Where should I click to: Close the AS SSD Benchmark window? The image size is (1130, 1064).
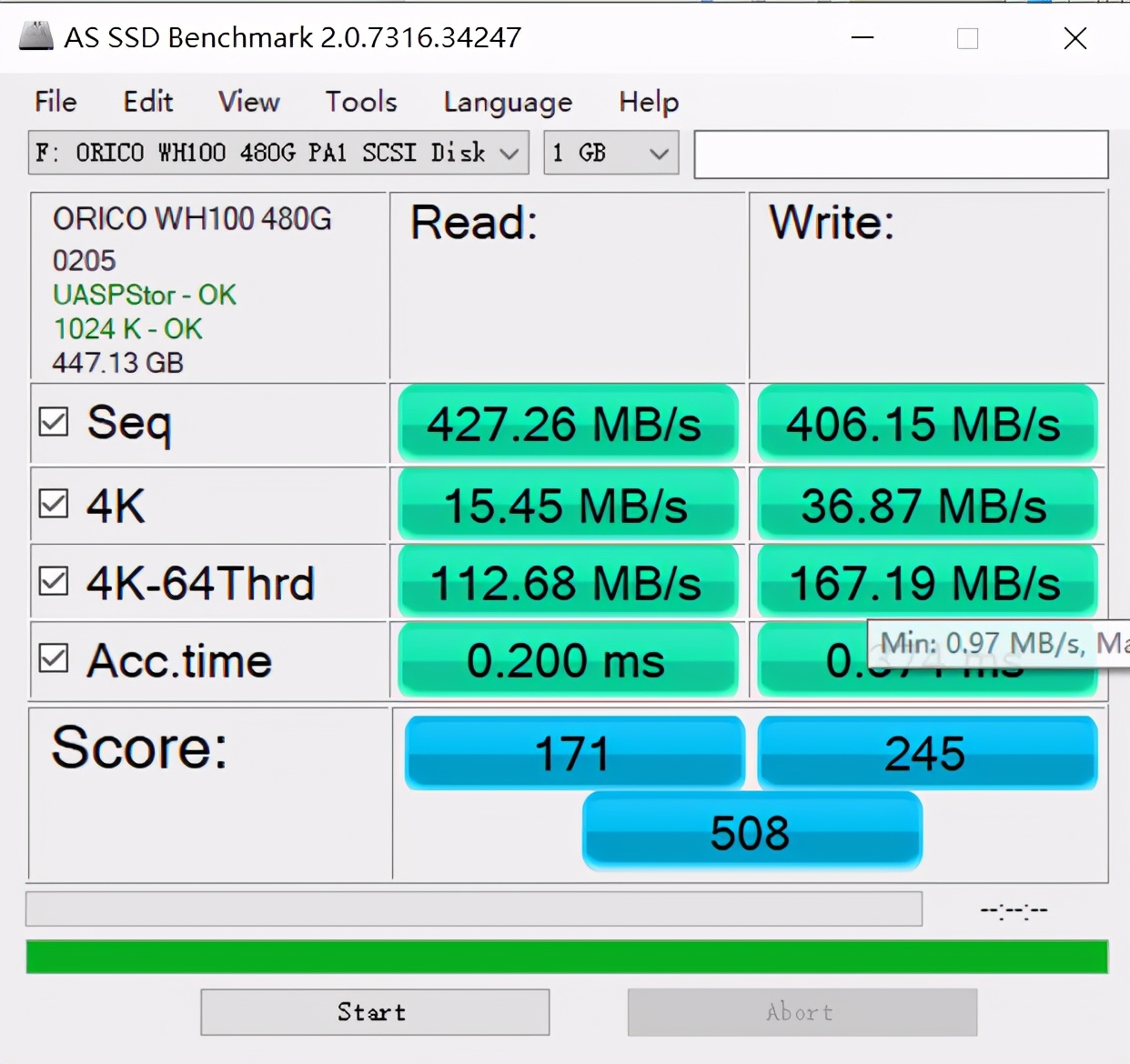coord(1075,38)
